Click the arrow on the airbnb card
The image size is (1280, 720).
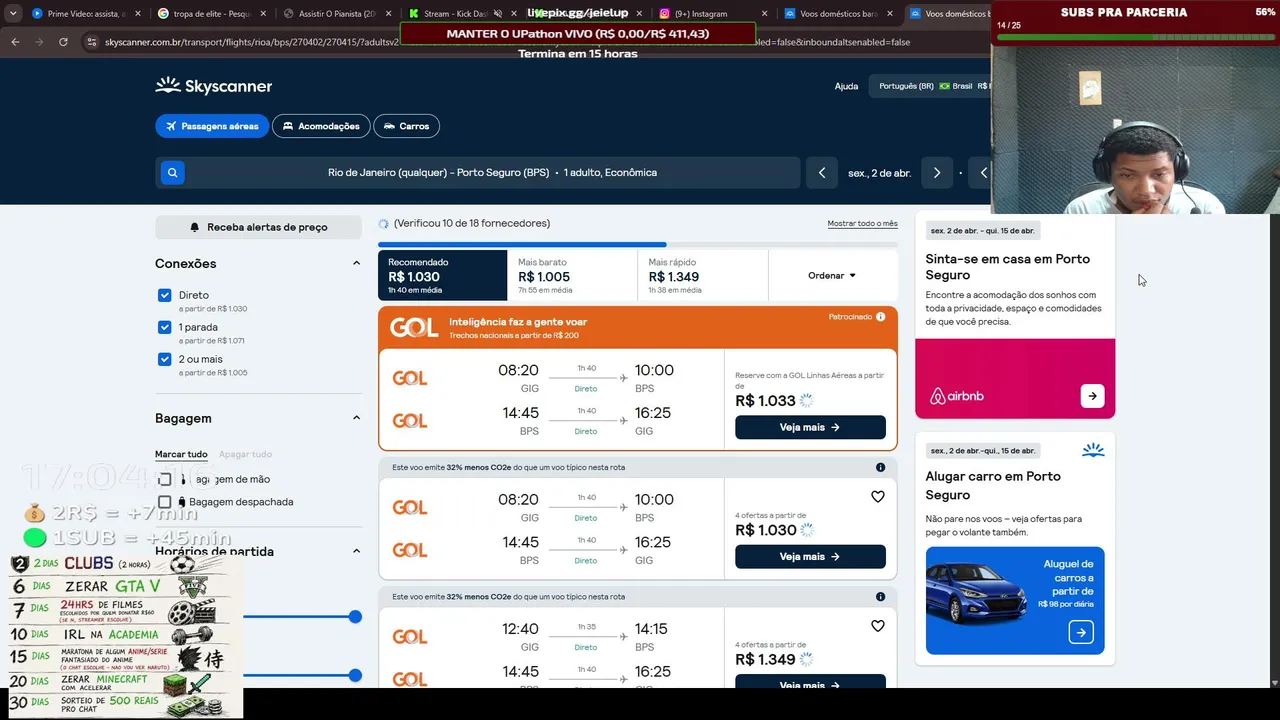pos(1092,396)
